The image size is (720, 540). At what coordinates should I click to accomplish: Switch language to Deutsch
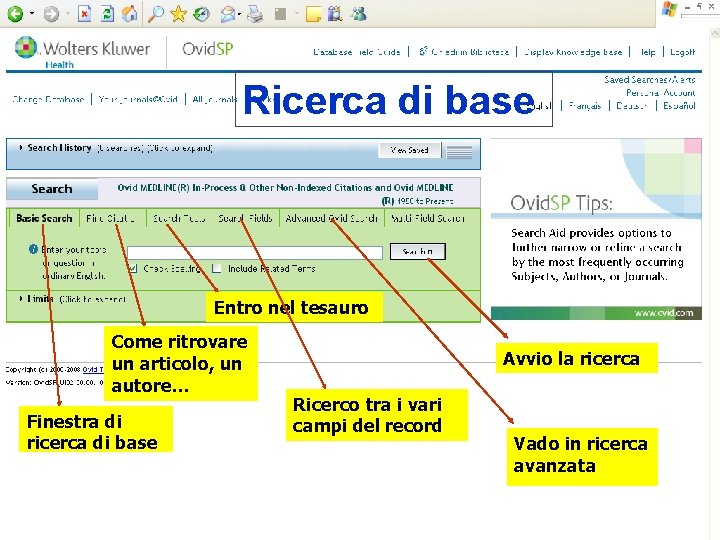[632, 106]
